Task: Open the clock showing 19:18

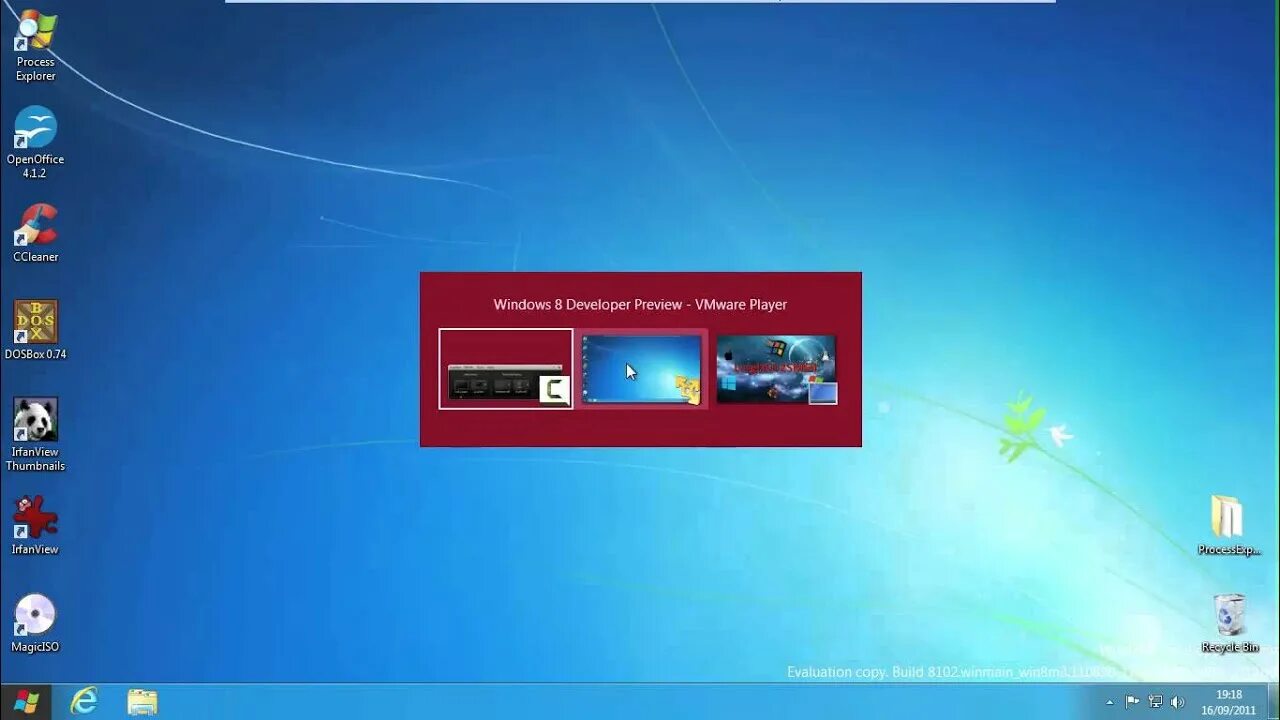Action: 1229,702
